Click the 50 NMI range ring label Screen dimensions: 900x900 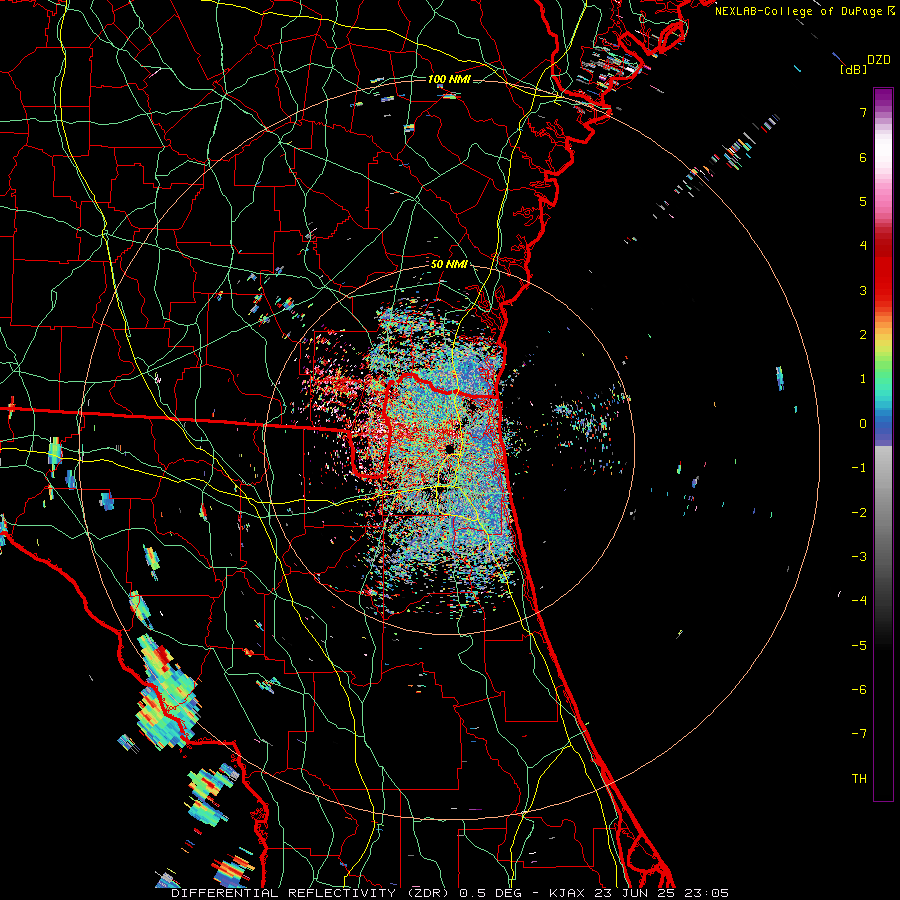(x=449, y=264)
